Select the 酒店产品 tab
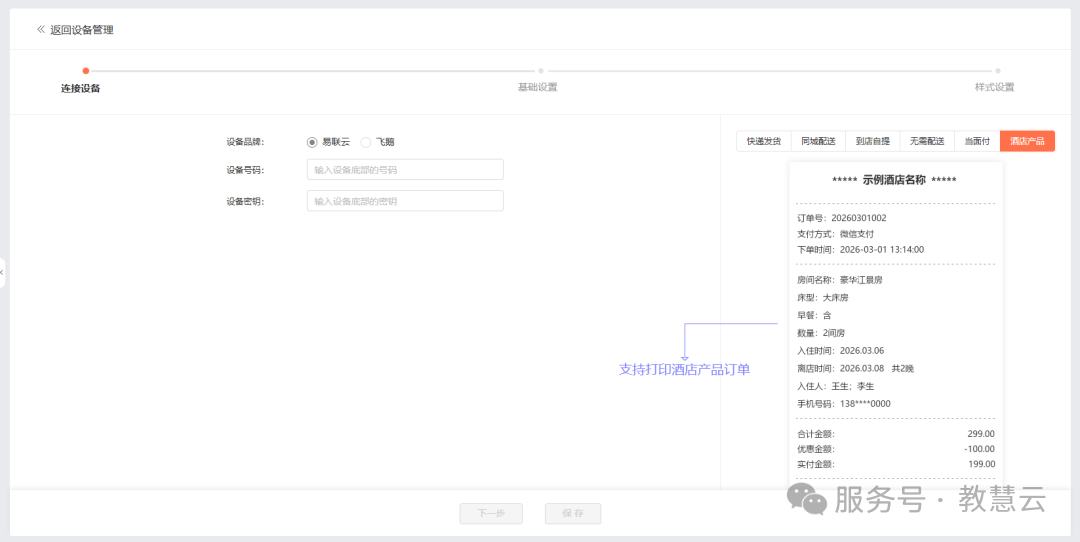Image resolution: width=1080 pixels, height=542 pixels. tap(1027, 141)
